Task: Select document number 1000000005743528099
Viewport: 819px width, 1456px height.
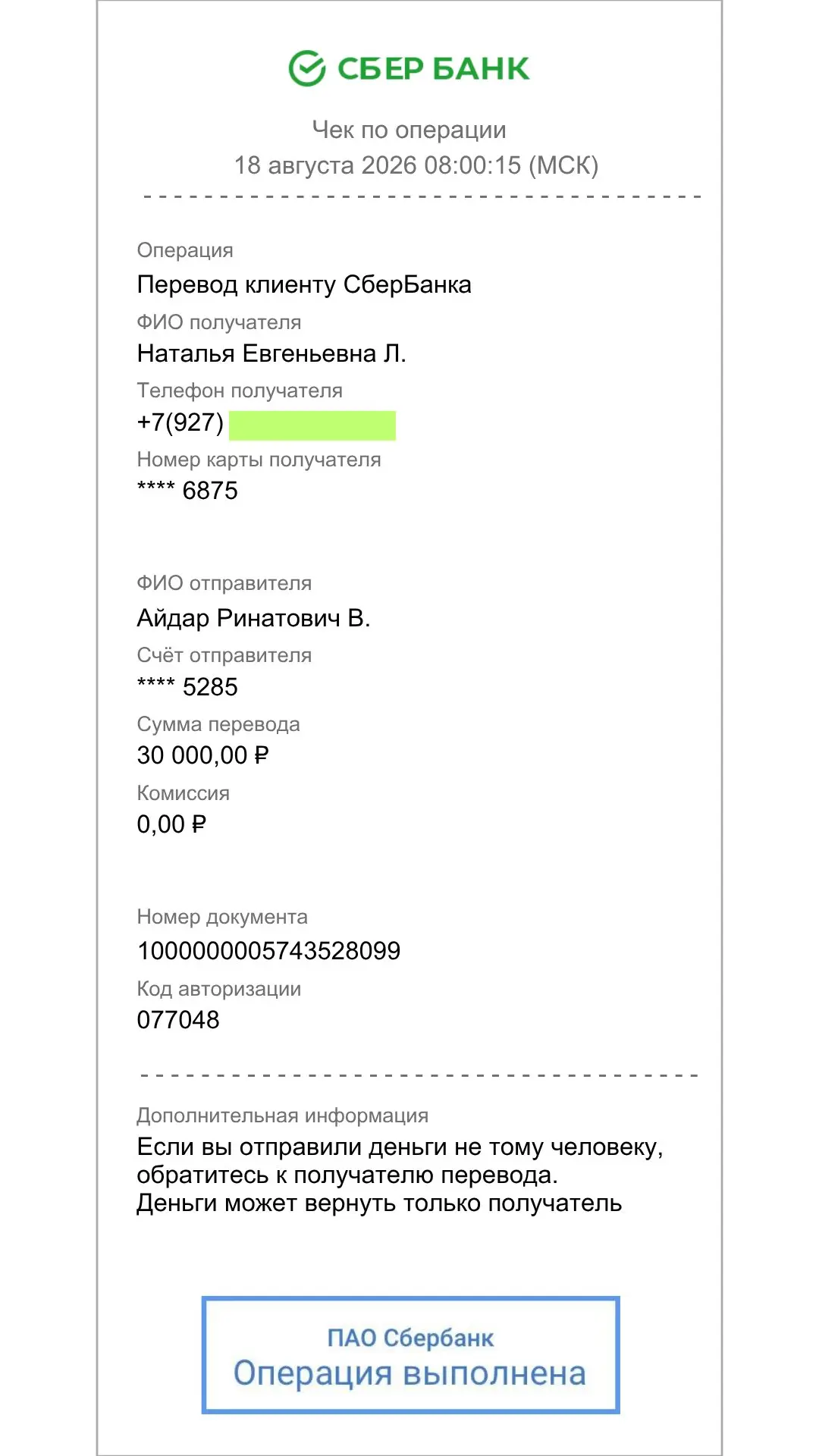Action: 268,951
